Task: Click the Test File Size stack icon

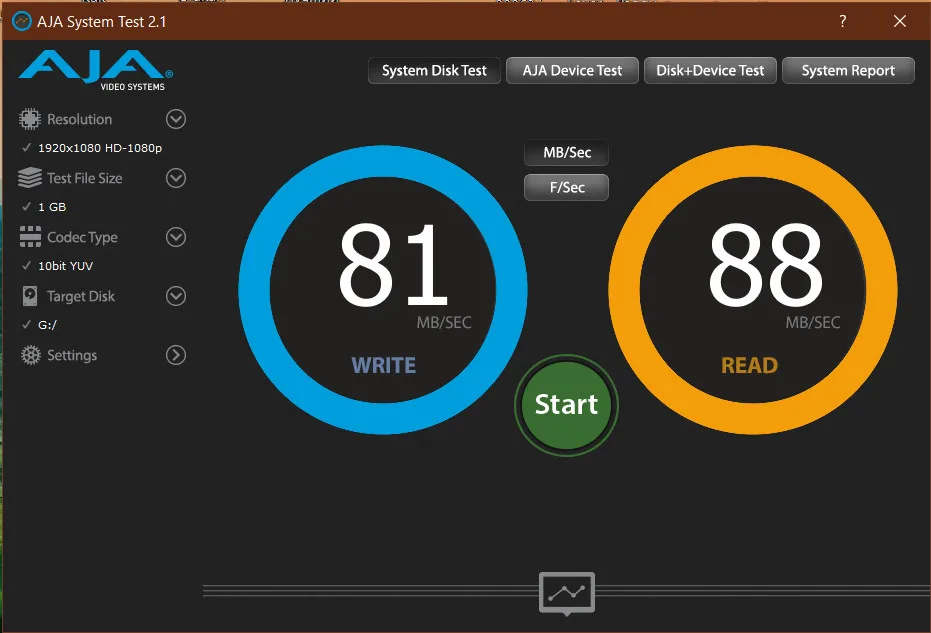Action: point(30,178)
